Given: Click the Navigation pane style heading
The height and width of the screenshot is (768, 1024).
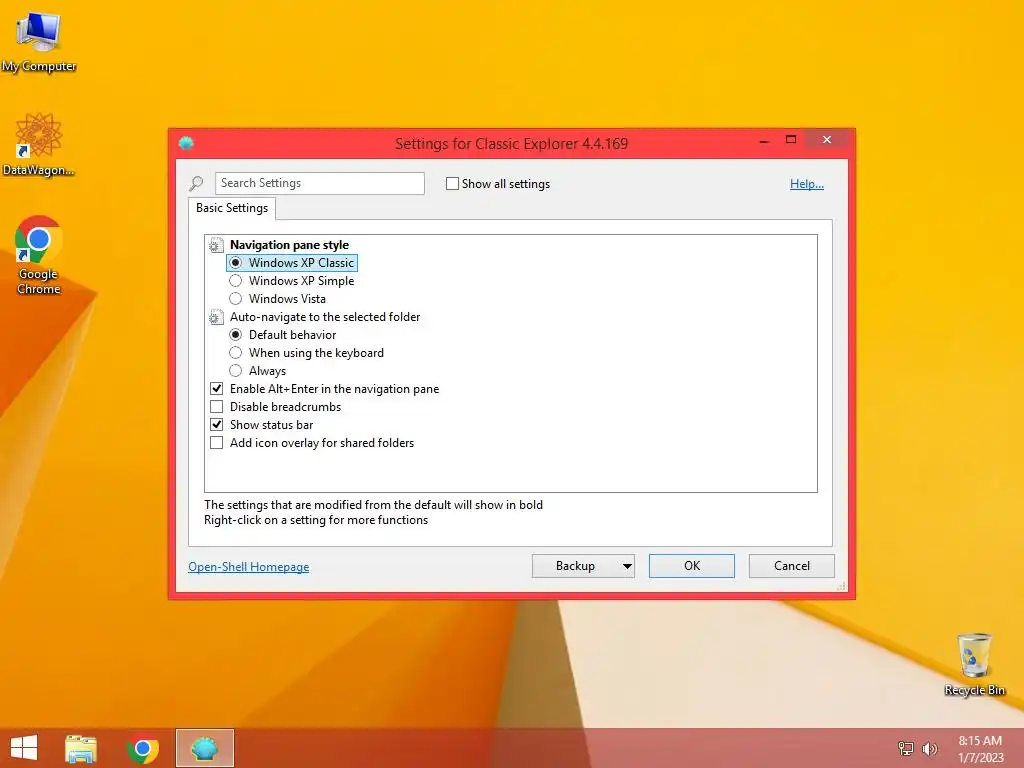Looking at the screenshot, I should (289, 245).
